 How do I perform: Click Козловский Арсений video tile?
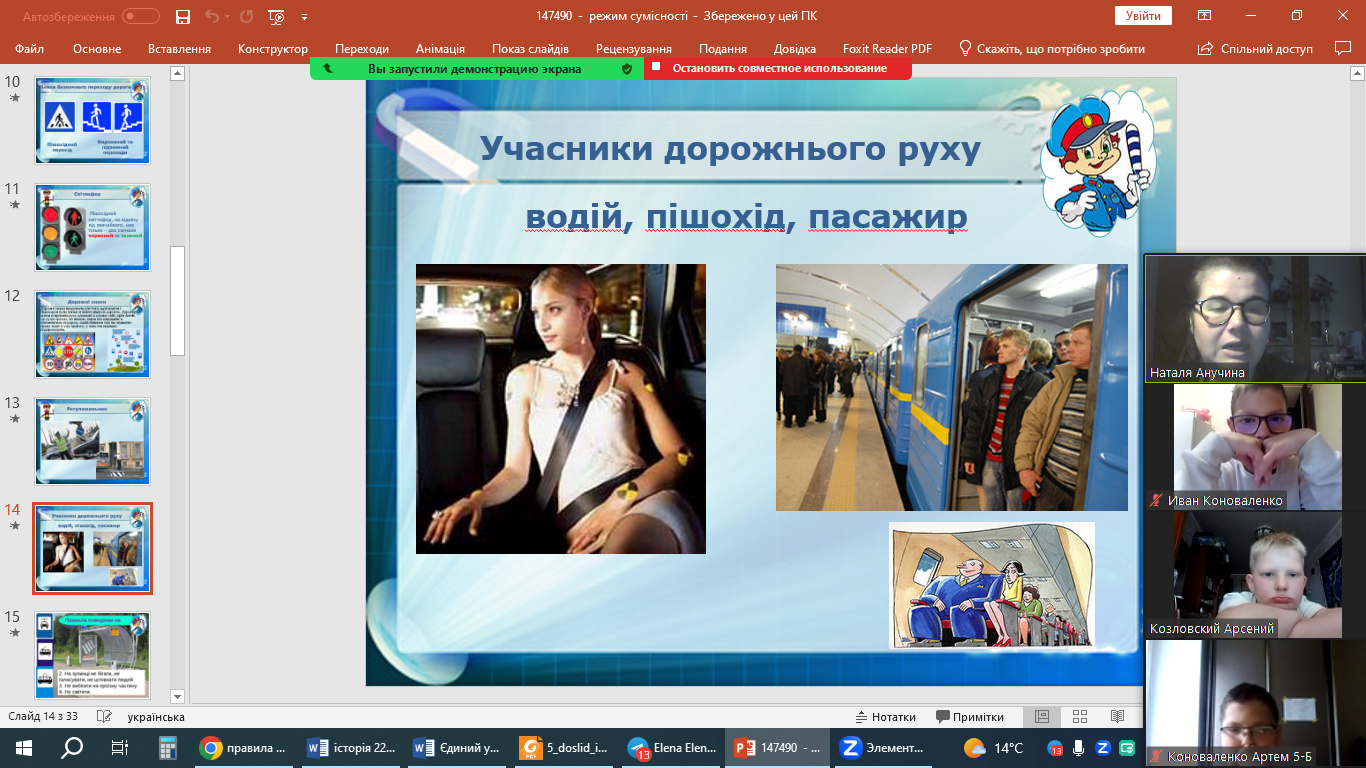coord(1255,575)
